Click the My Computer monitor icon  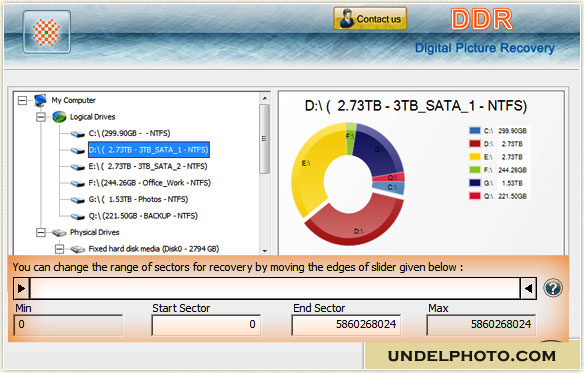(x=40, y=100)
